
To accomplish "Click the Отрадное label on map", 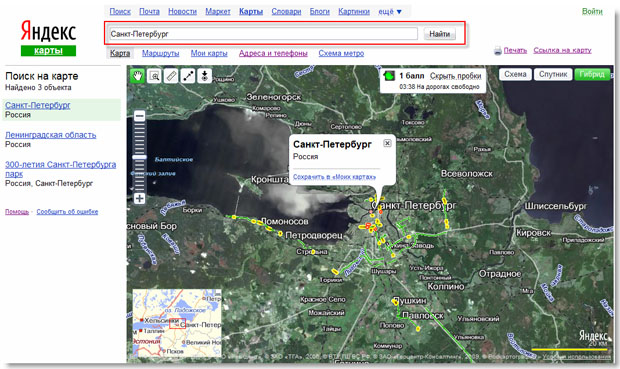I will (500, 274).
